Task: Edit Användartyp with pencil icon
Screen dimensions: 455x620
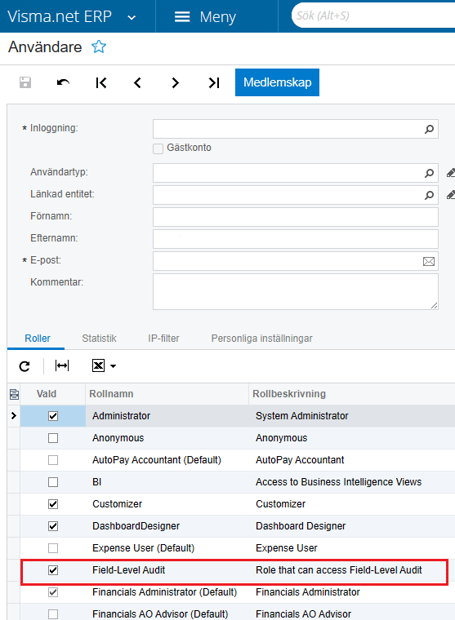Action: click(x=450, y=173)
